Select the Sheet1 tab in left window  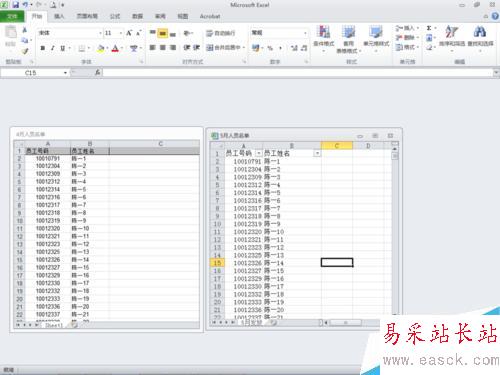54,325
